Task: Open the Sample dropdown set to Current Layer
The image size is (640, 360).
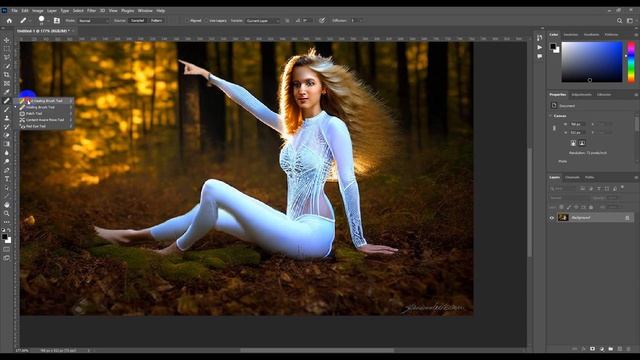Action: point(262,20)
